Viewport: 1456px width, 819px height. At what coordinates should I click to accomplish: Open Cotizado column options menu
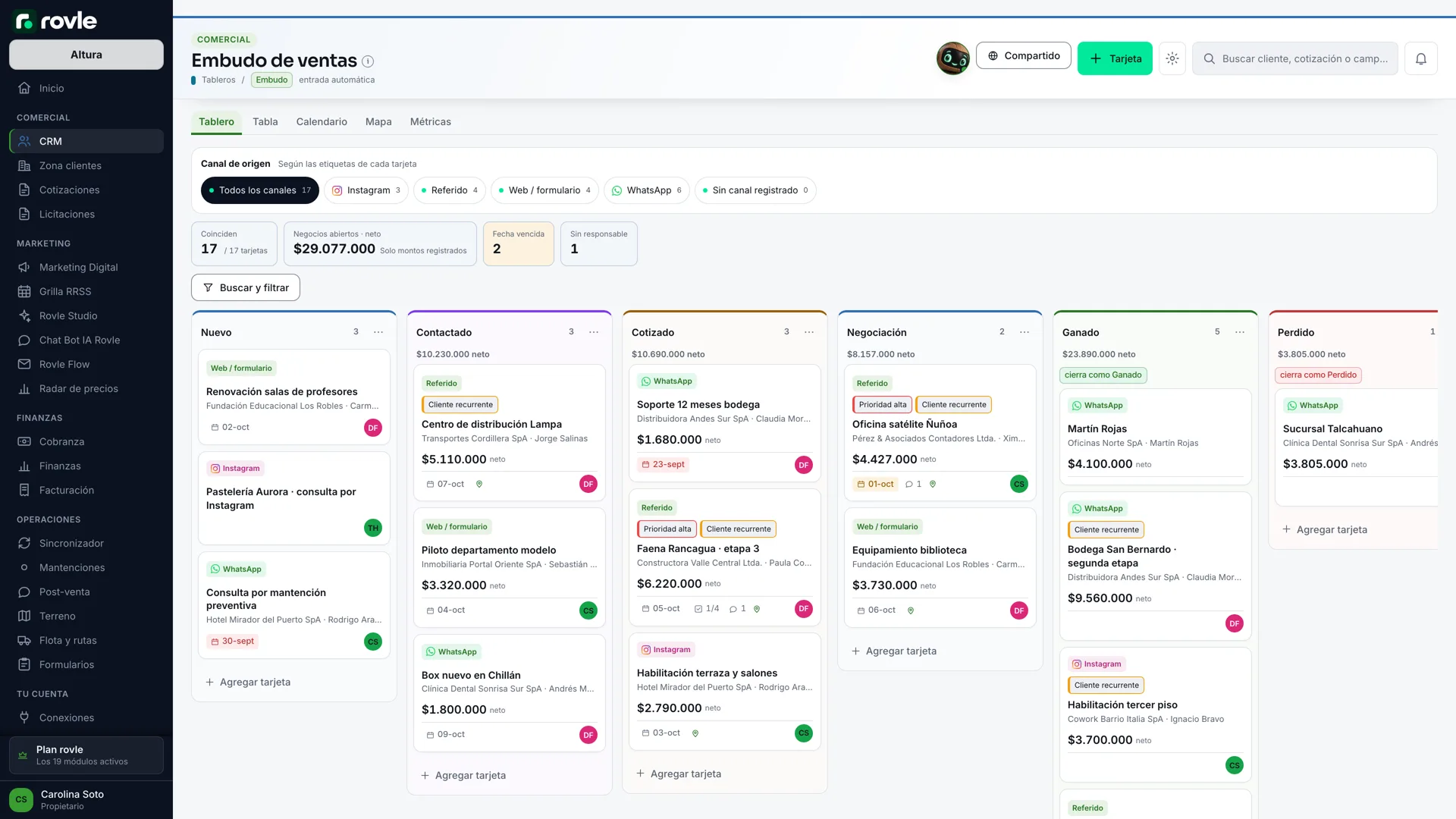coord(809,332)
